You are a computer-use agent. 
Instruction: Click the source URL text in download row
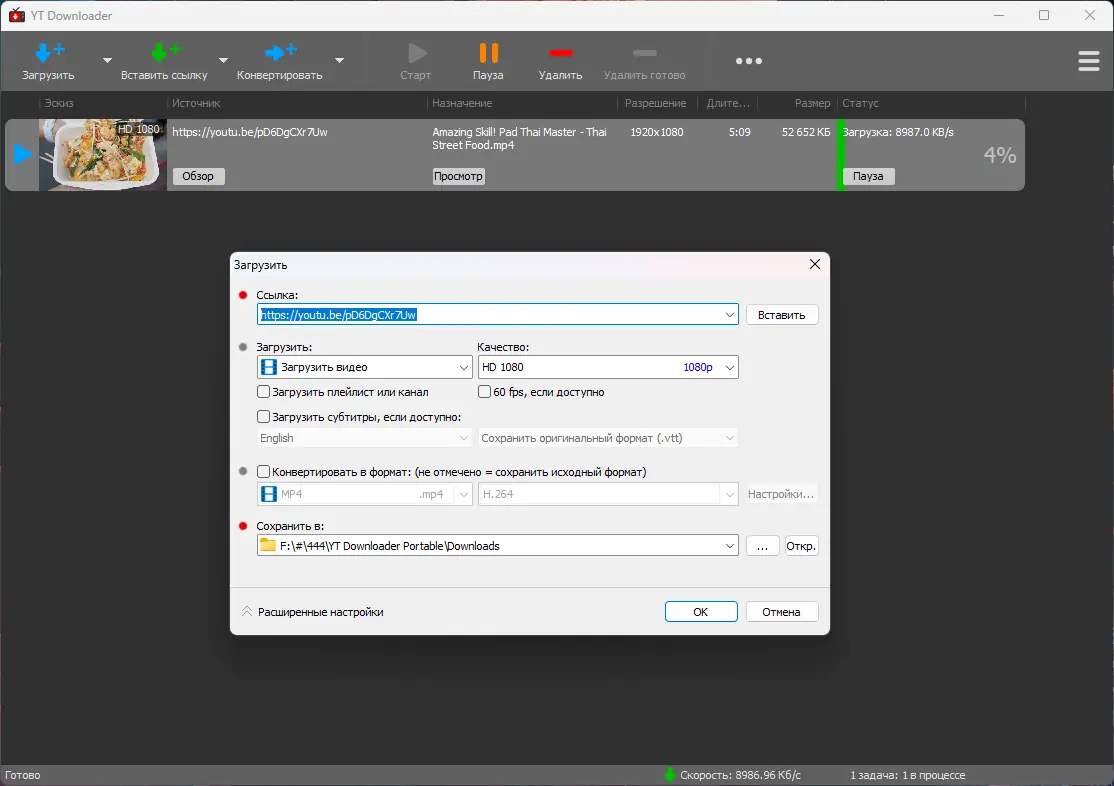pyautogui.click(x=250, y=132)
